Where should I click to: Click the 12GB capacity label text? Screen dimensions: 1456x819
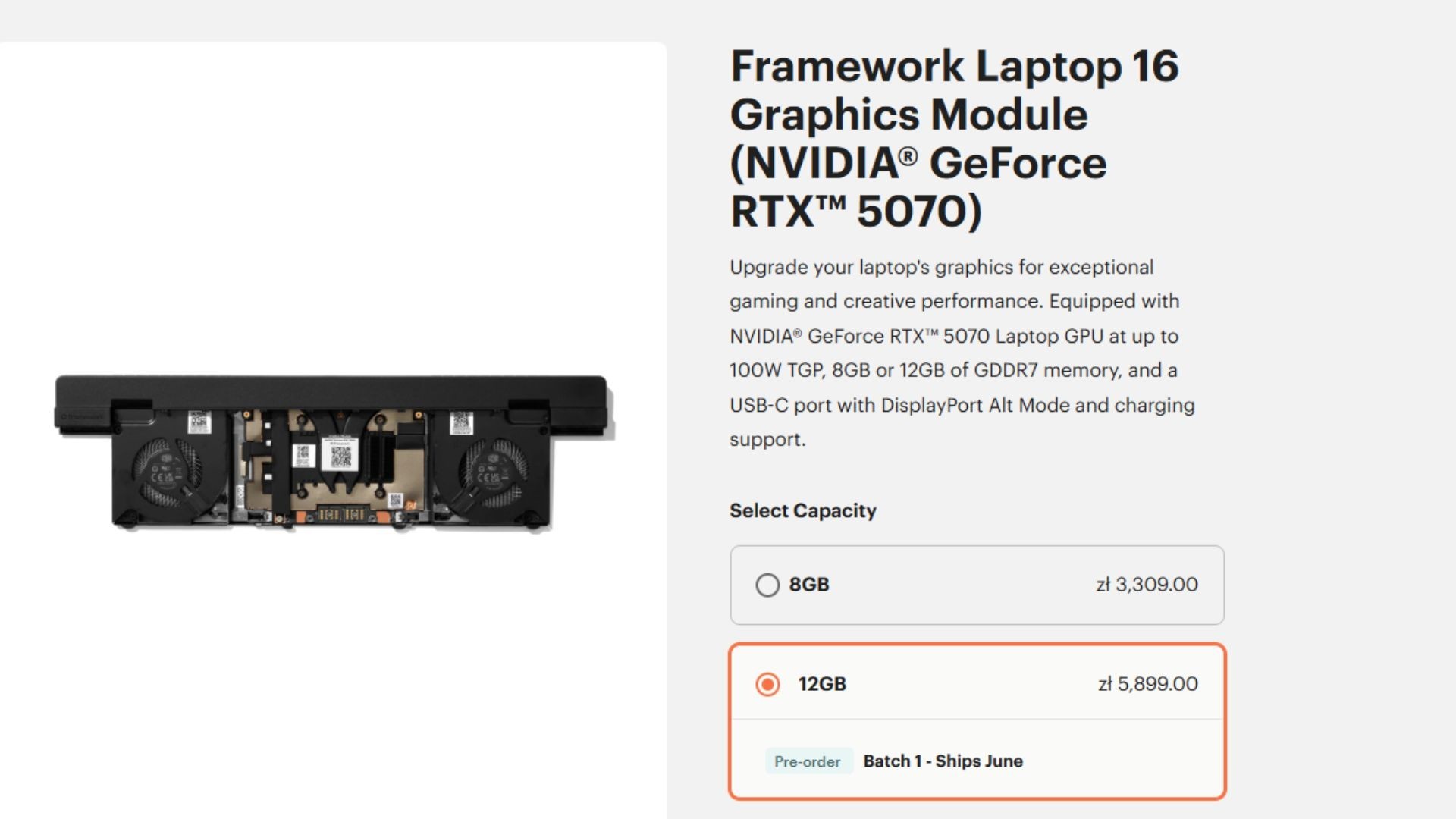pyautogui.click(x=822, y=684)
